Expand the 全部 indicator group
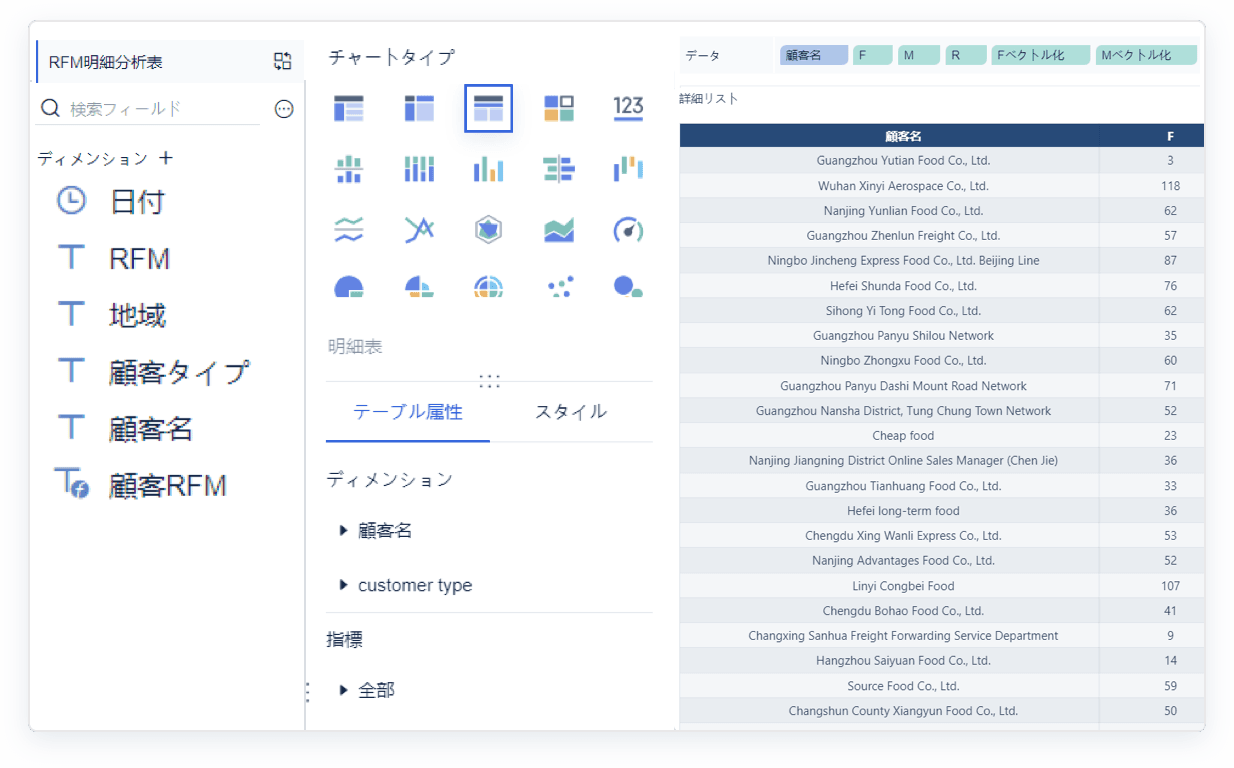This screenshot has height=768, width=1234. coord(344,690)
